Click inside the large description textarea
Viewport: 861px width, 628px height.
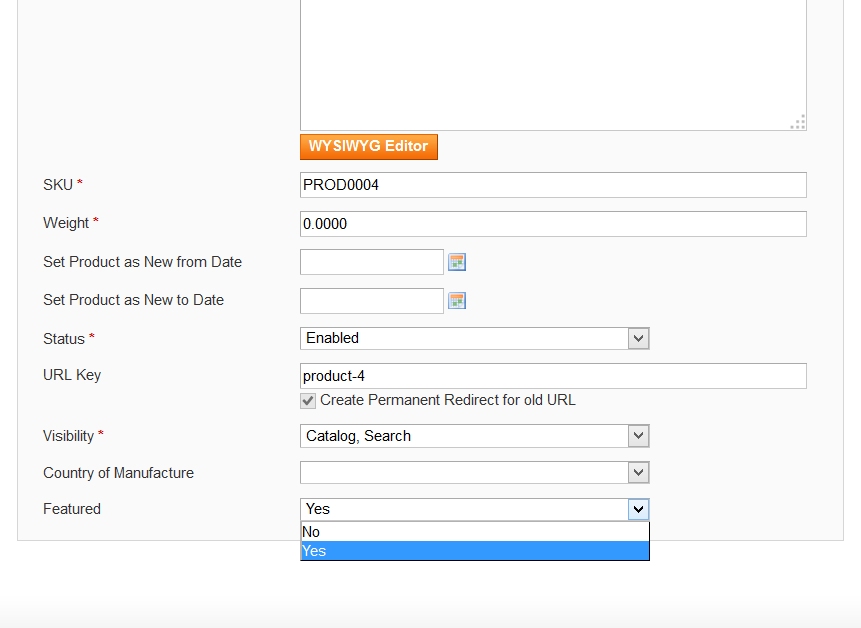point(552,60)
